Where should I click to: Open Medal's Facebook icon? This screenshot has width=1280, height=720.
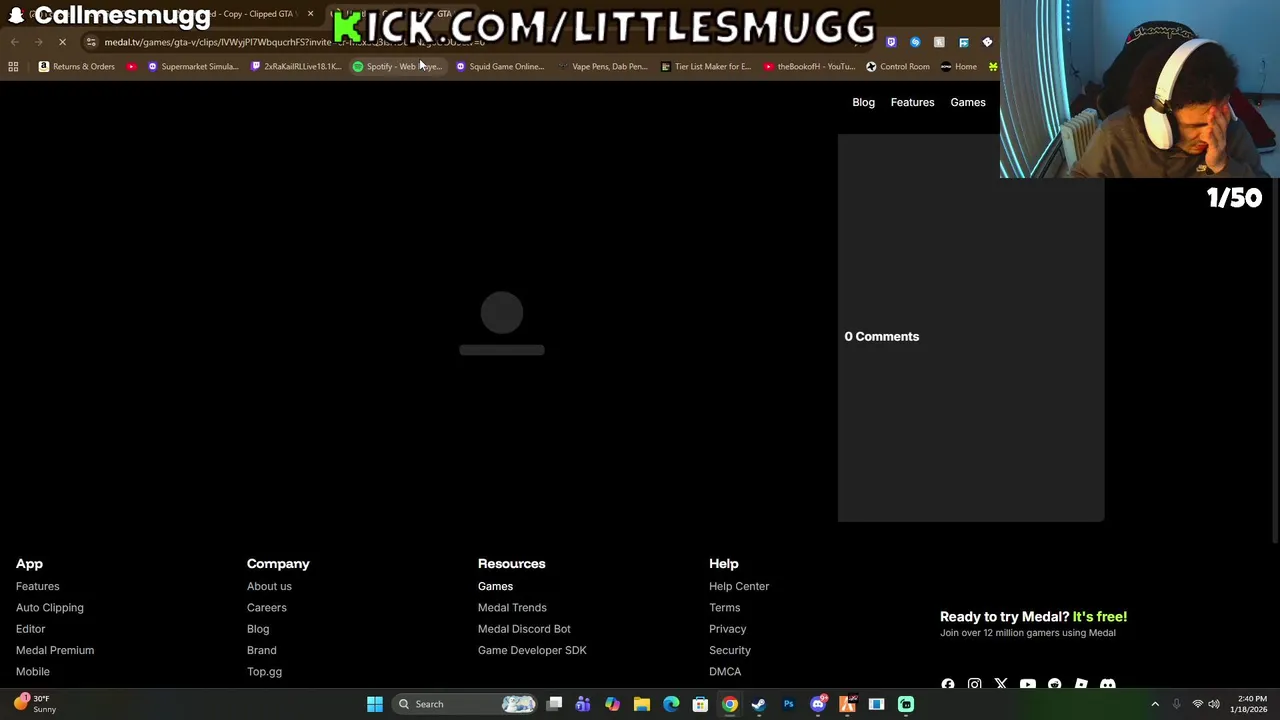coord(948,684)
